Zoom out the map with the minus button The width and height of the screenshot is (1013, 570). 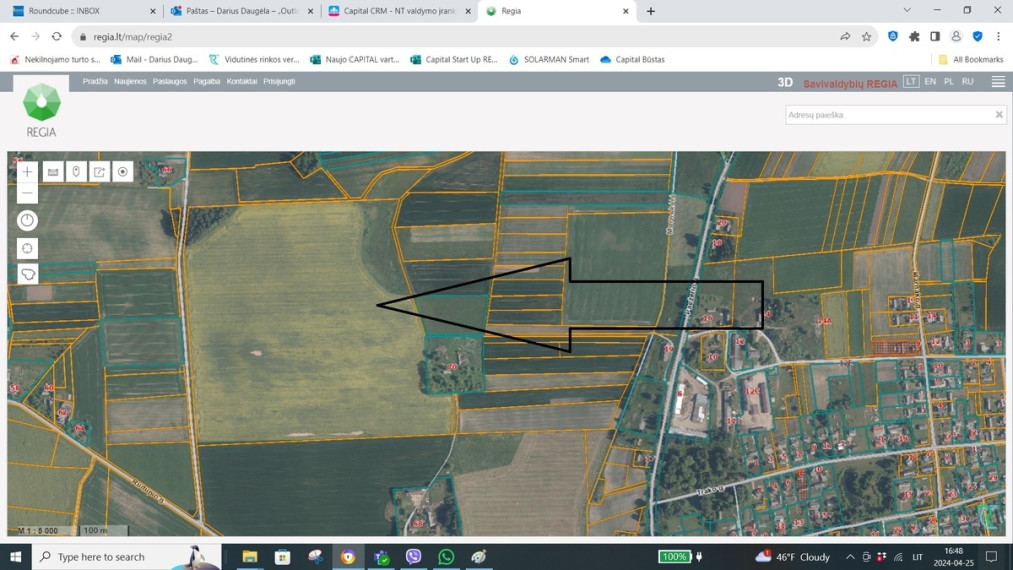(x=27, y=193)
